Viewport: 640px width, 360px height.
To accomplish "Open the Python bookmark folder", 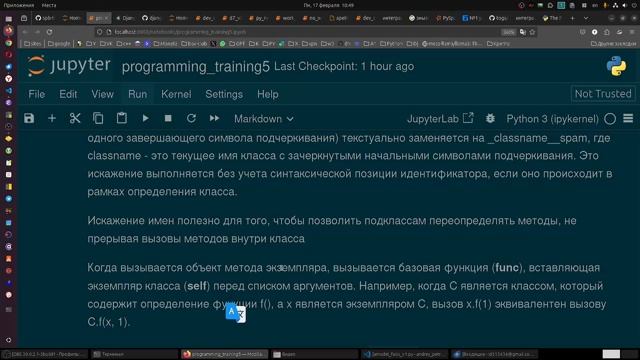I will pos(391,43).
